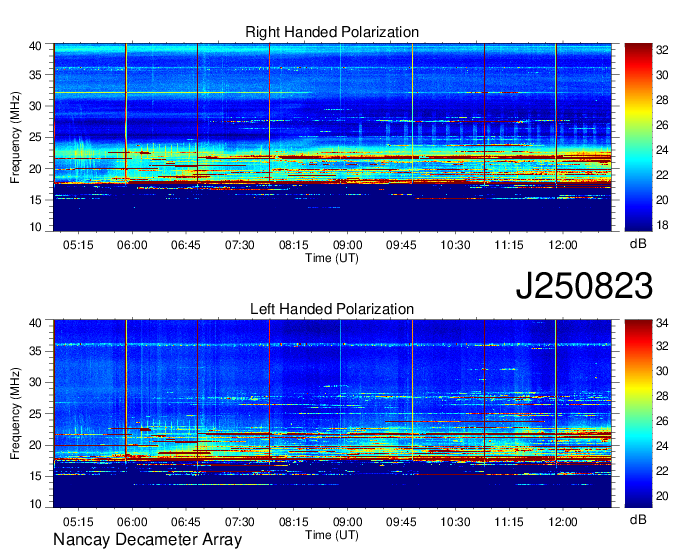Click the 35 MHz tick on lower frequency axis
This screenshot has height=552, width=680.
pyautogui.click(x=35, y=351)
